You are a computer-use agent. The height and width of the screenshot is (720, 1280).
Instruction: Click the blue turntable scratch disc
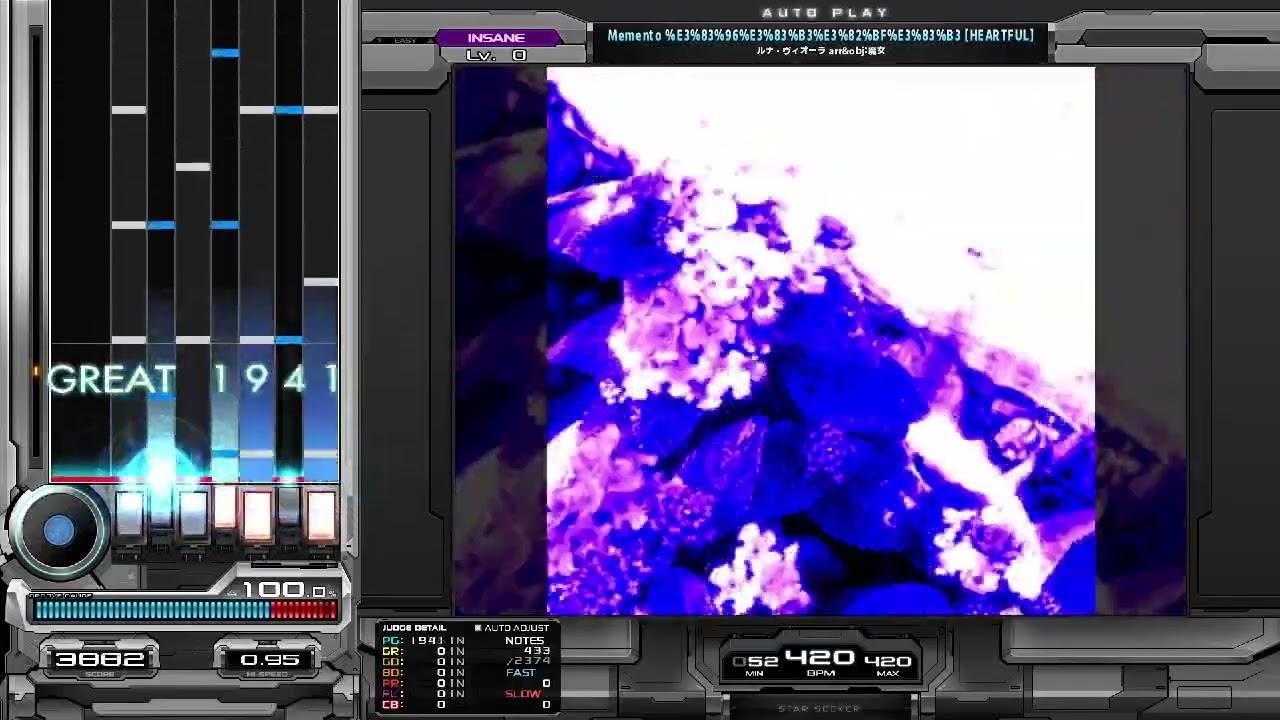pos(58,531)
